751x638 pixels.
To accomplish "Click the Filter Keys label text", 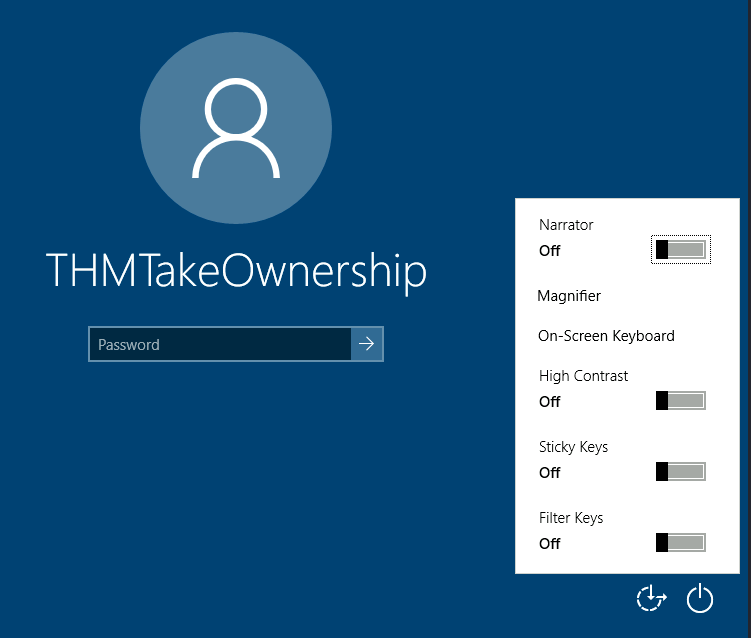I will [571, 518].
